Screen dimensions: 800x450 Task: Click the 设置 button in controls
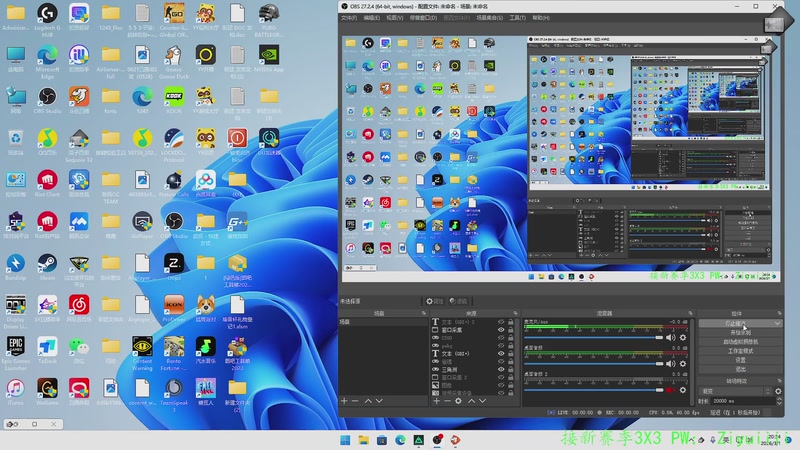pos(741,361)
